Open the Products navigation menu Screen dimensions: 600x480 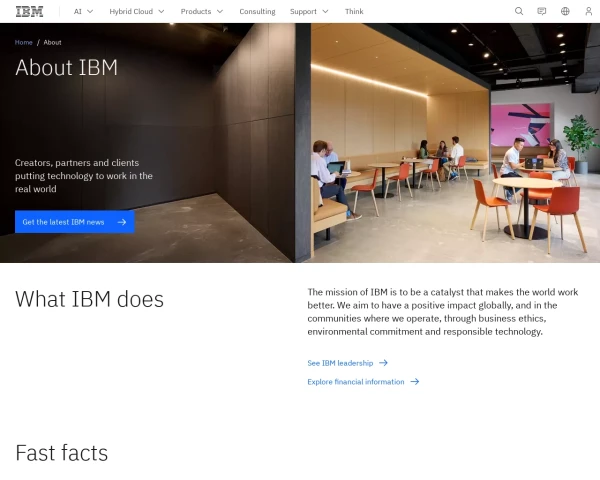pyautogui.click(x=202, y=11)
